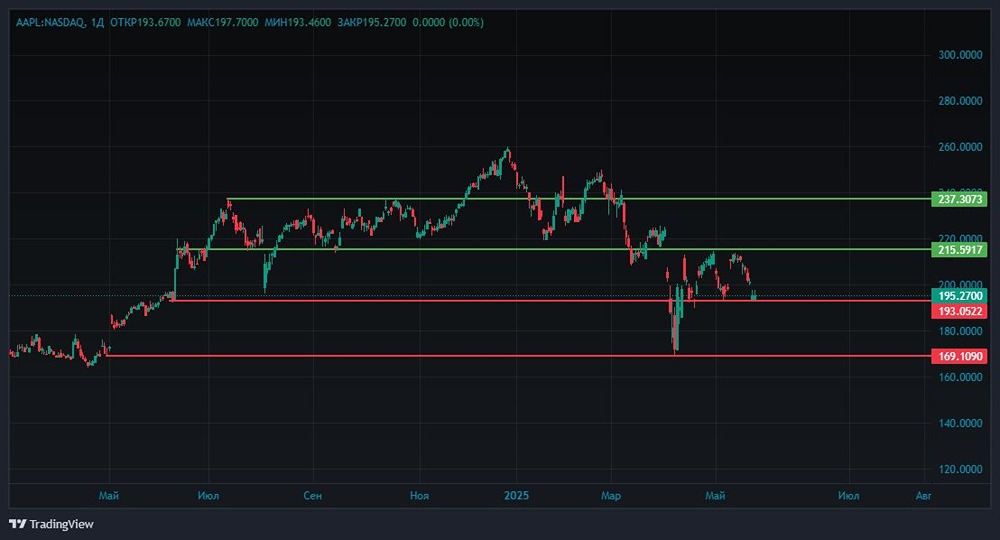
Task: Click the МАКС197.7000 high value
Action: [223, 22]
